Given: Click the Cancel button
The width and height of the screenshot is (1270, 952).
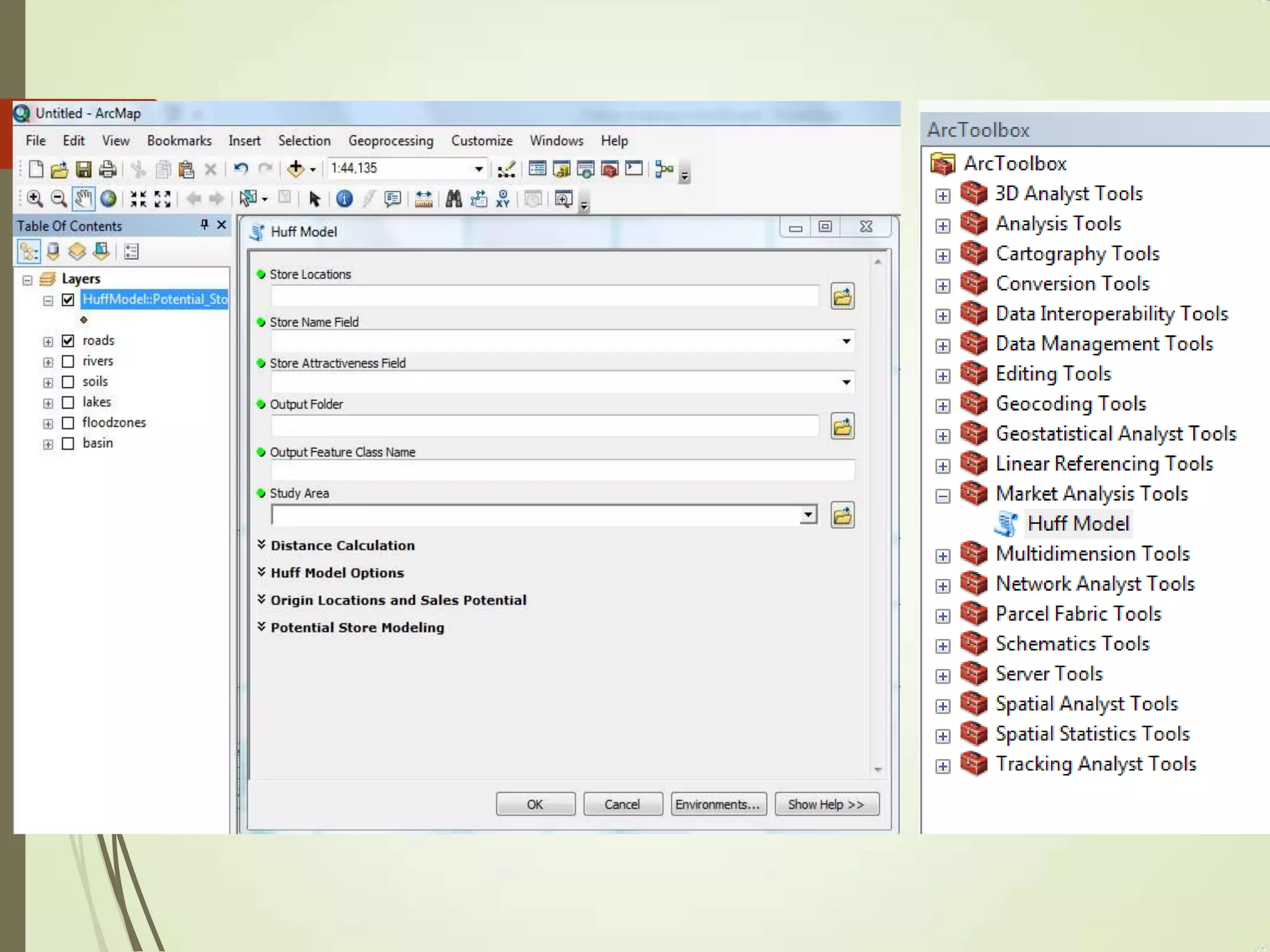Looking at the screenshot, I should (x=623, y=804).
